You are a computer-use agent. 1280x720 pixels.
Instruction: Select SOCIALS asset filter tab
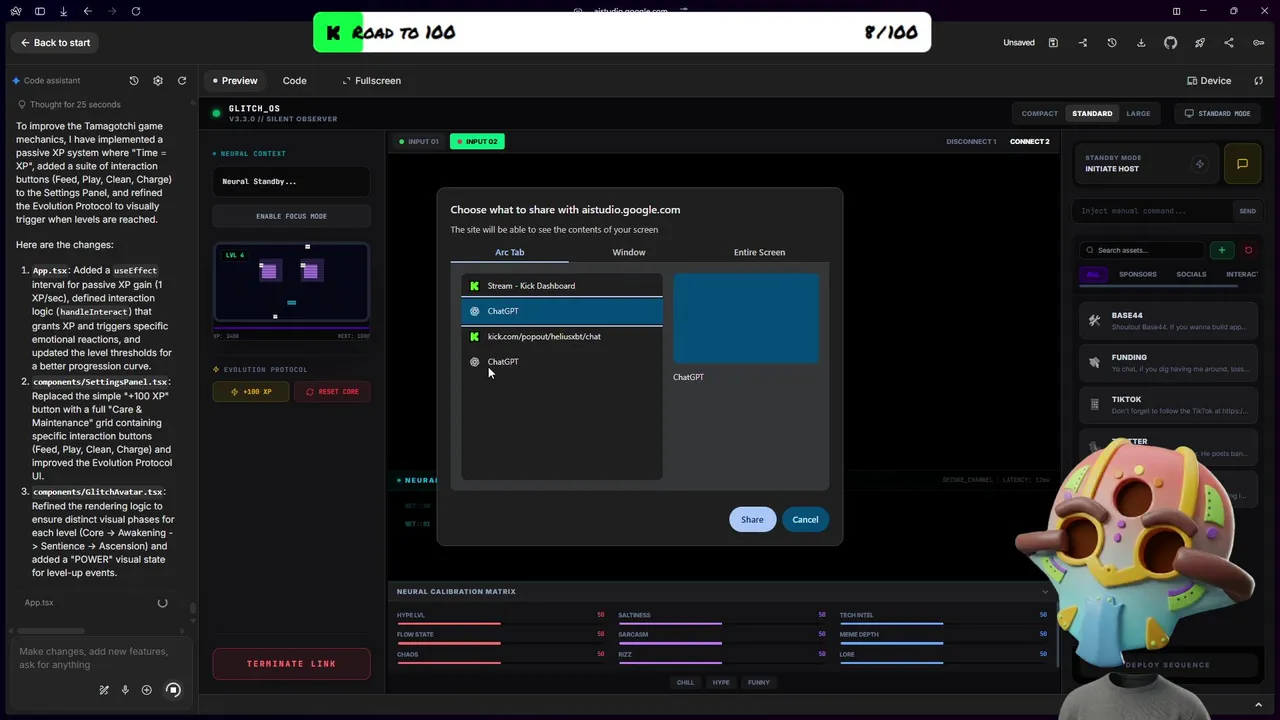[x=1191, y=274]
